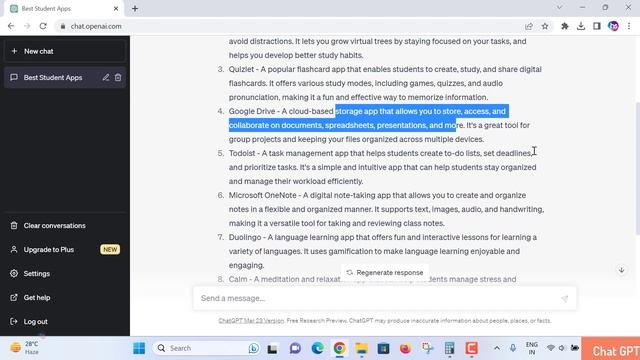
Task: Delete chat with the trash icon
Action: [x=118, y=78]
